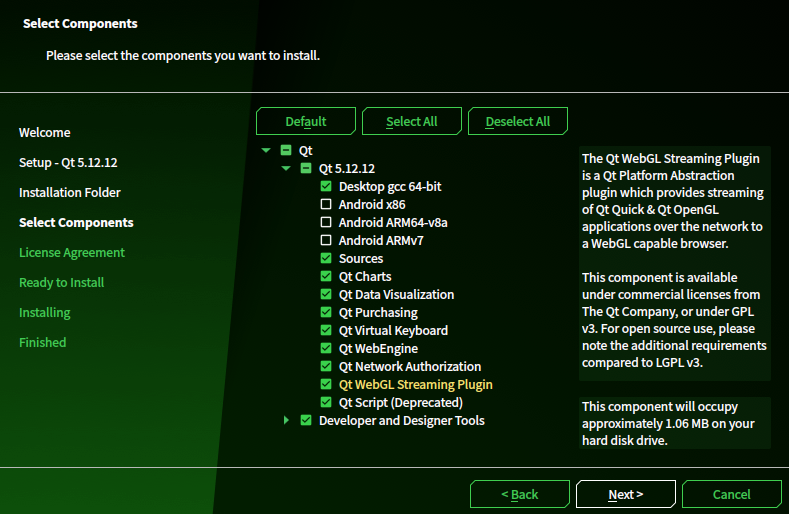Click the Finished step label
Image resolution: width=789 pixels, height=514 pixels.
[42, 342]
